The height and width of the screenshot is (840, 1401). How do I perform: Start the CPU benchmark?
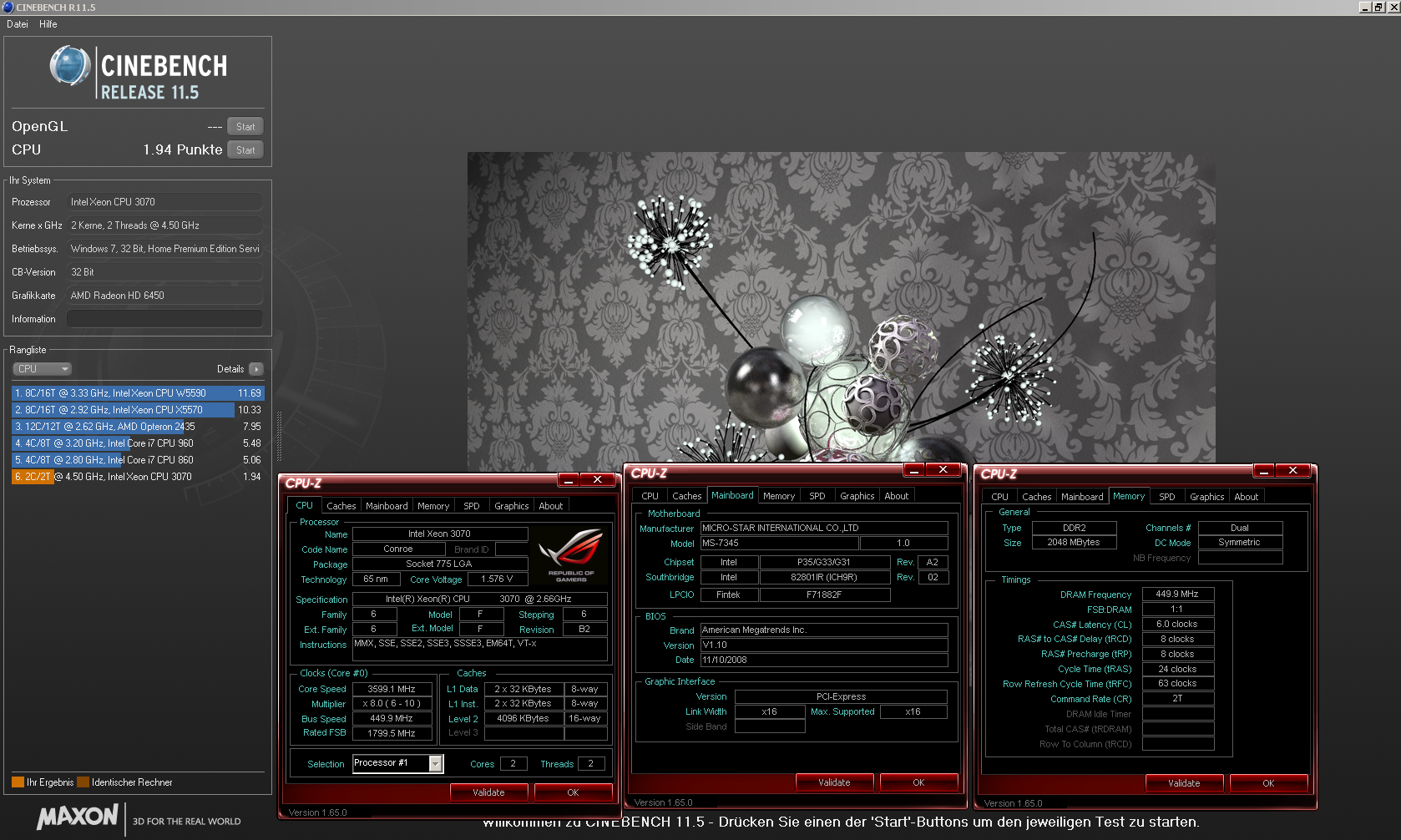[245, 150]
